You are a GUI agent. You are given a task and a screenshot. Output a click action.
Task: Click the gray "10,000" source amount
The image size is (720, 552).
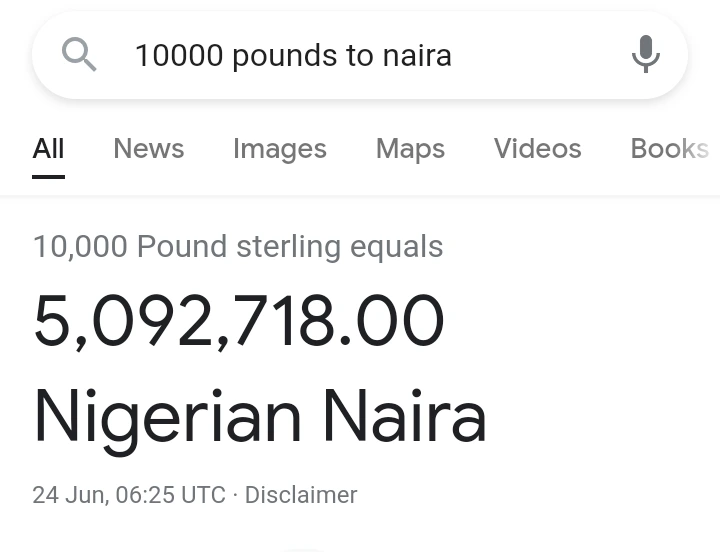(x=80, y=247)
